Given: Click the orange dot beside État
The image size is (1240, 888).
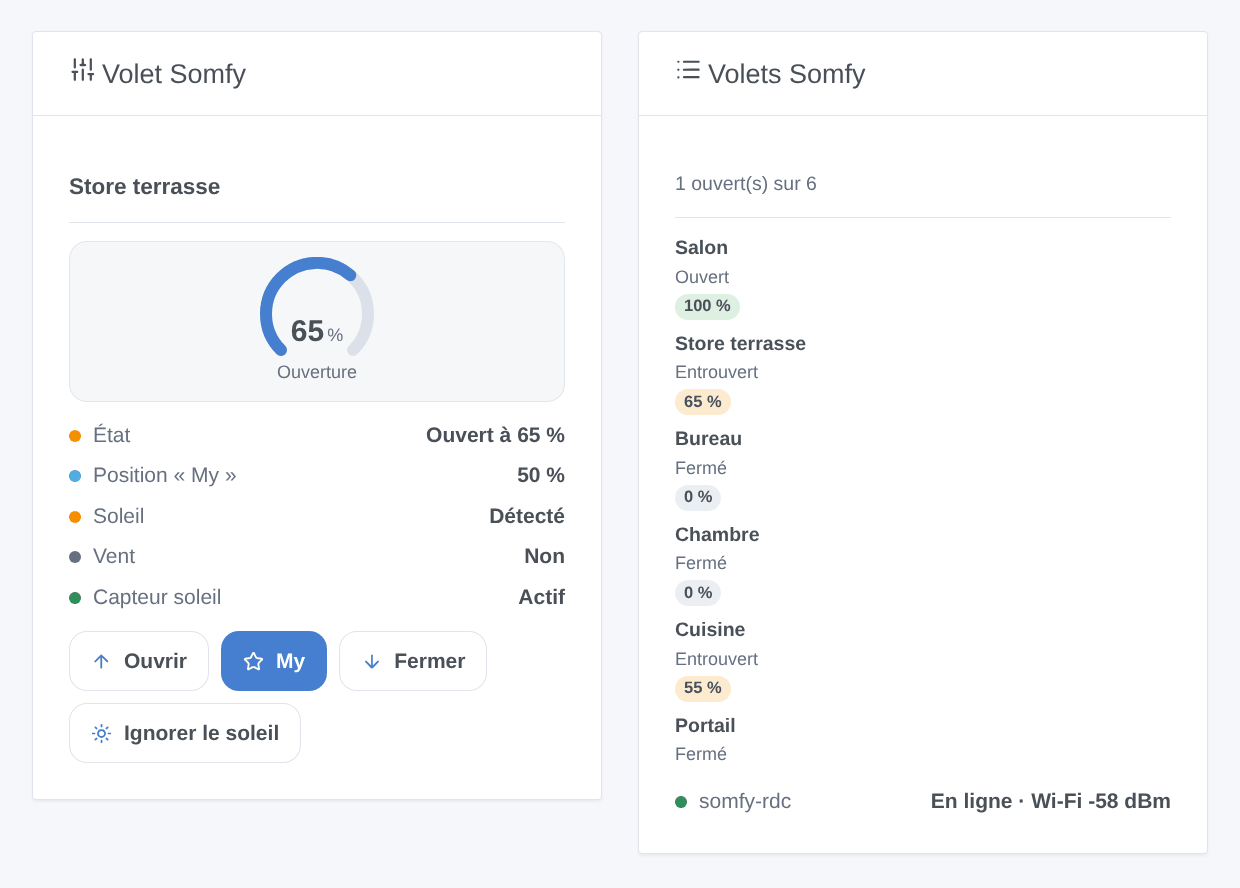Looking at the screenshot, I should pos(75,436).
